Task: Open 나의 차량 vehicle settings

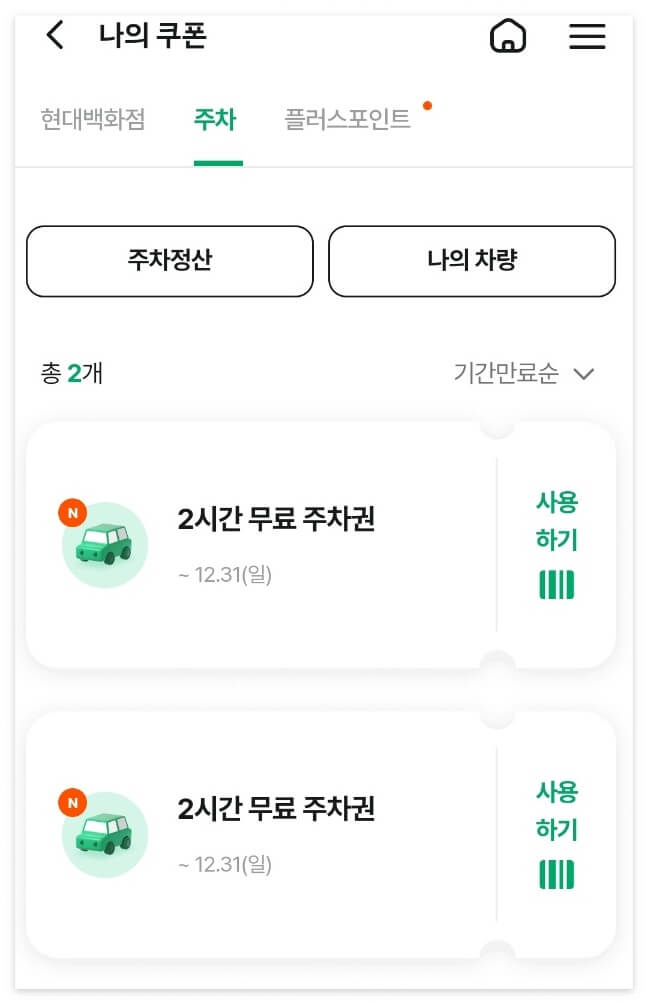Action: 472,262
